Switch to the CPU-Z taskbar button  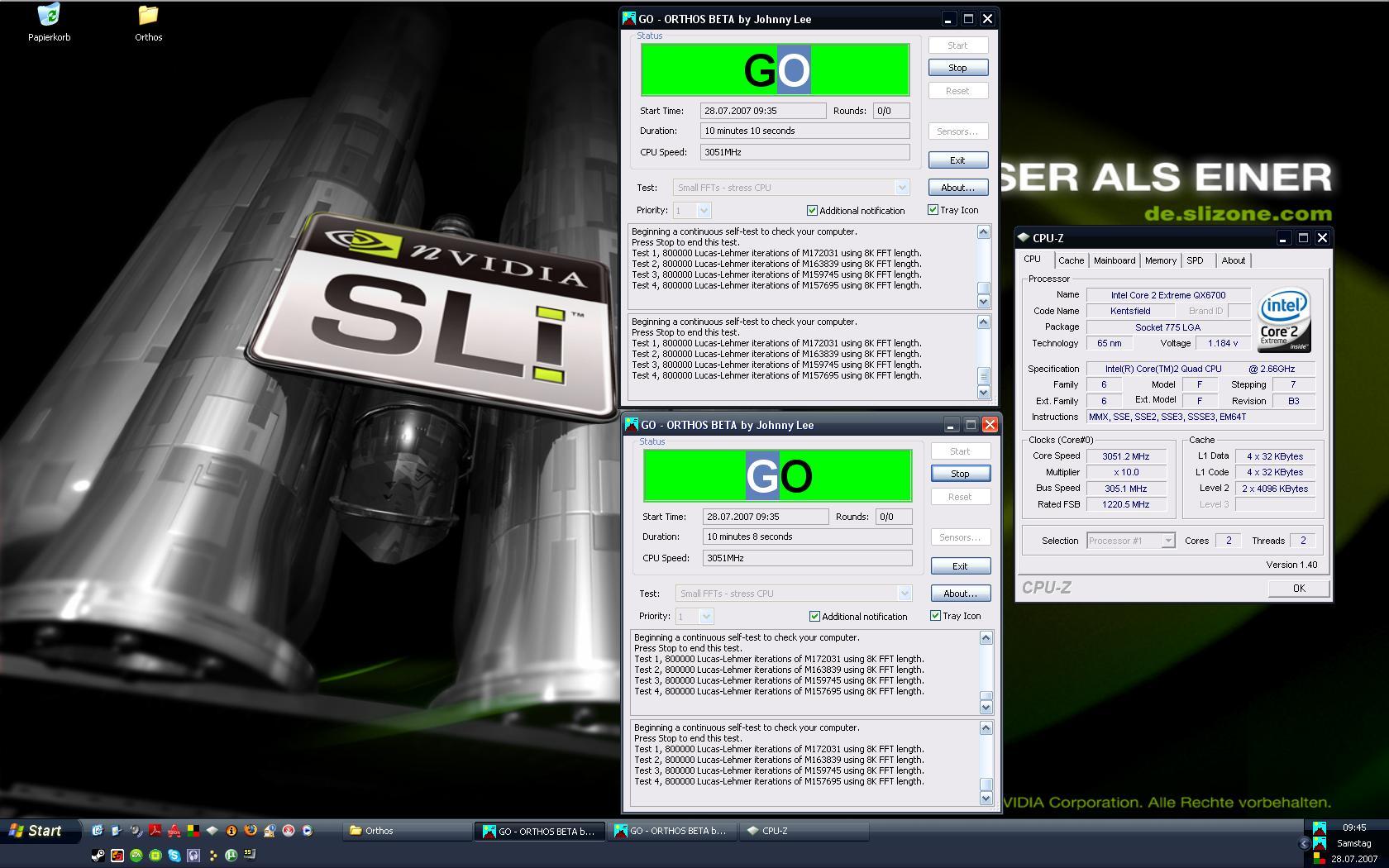pyautogui.click(x=804, y=831)
